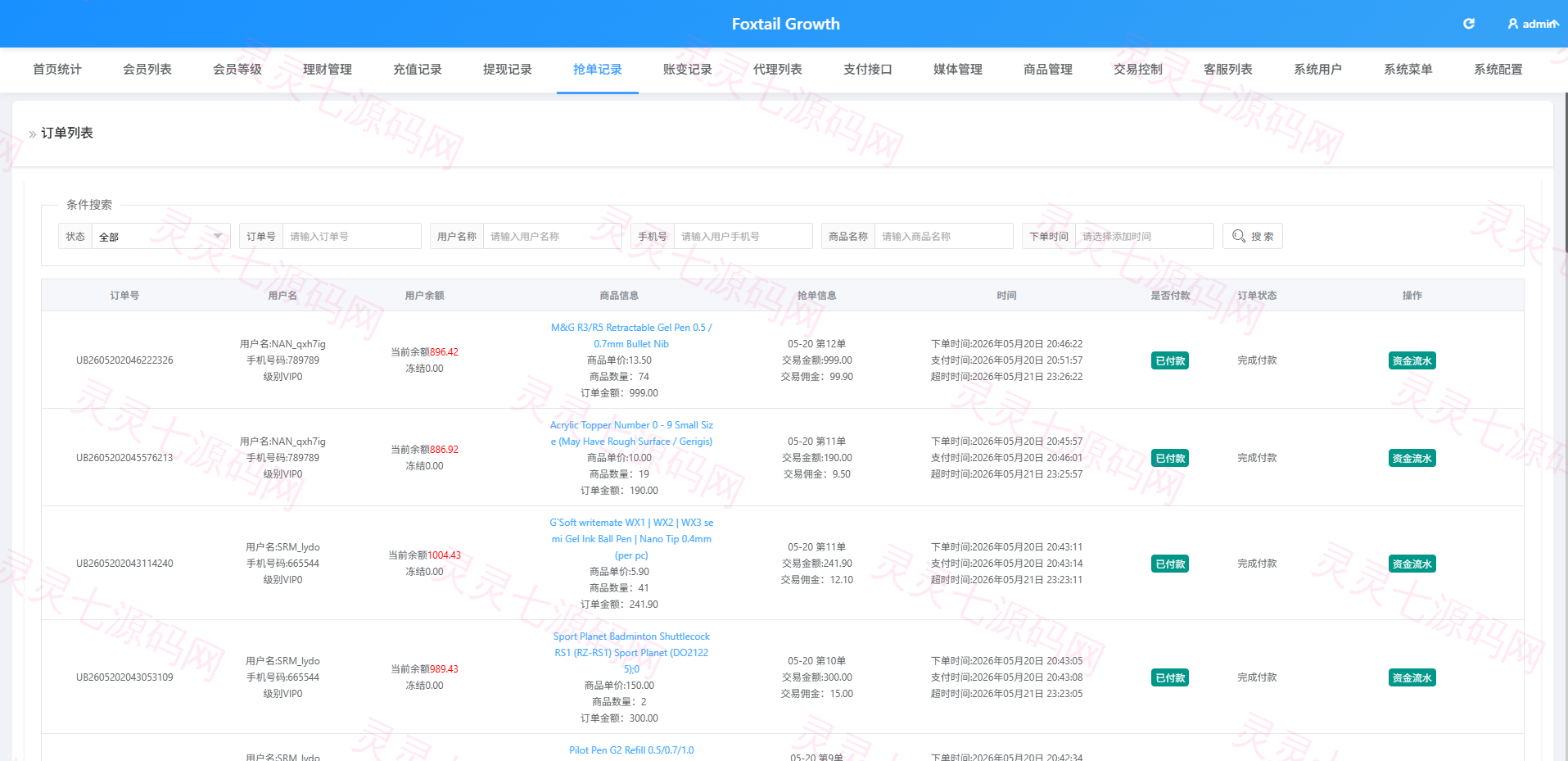This screenshot has width=1568, height=761.
Task: Click the Pilot Pen G2 Refill link
Action: 631,750
